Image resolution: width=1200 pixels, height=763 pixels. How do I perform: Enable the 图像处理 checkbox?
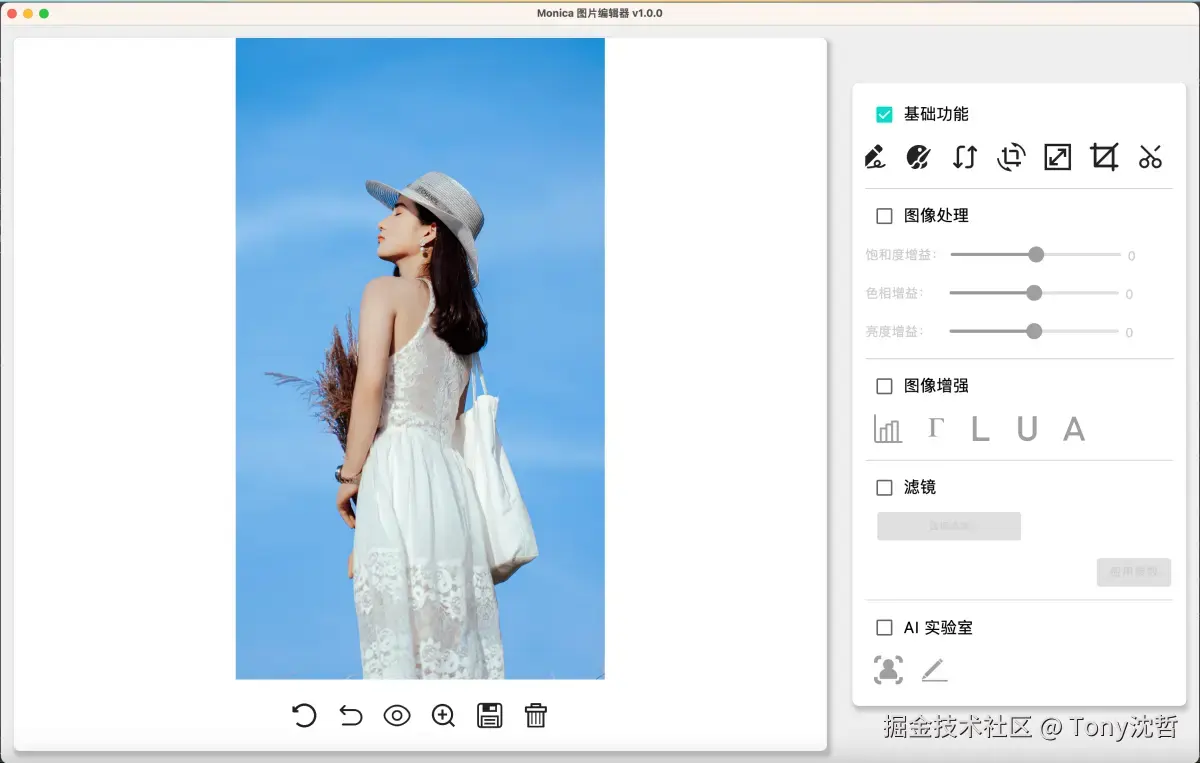884,216
